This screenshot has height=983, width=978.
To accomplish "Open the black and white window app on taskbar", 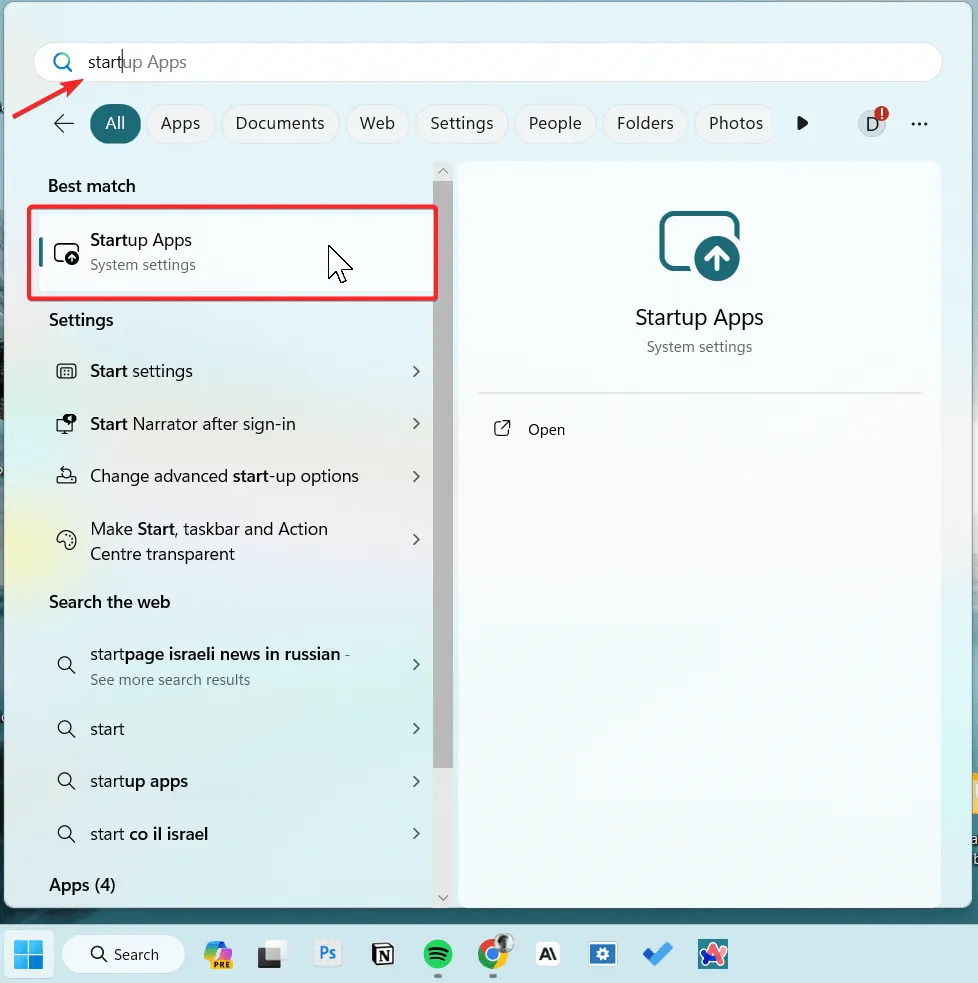I will pos(273,954).
